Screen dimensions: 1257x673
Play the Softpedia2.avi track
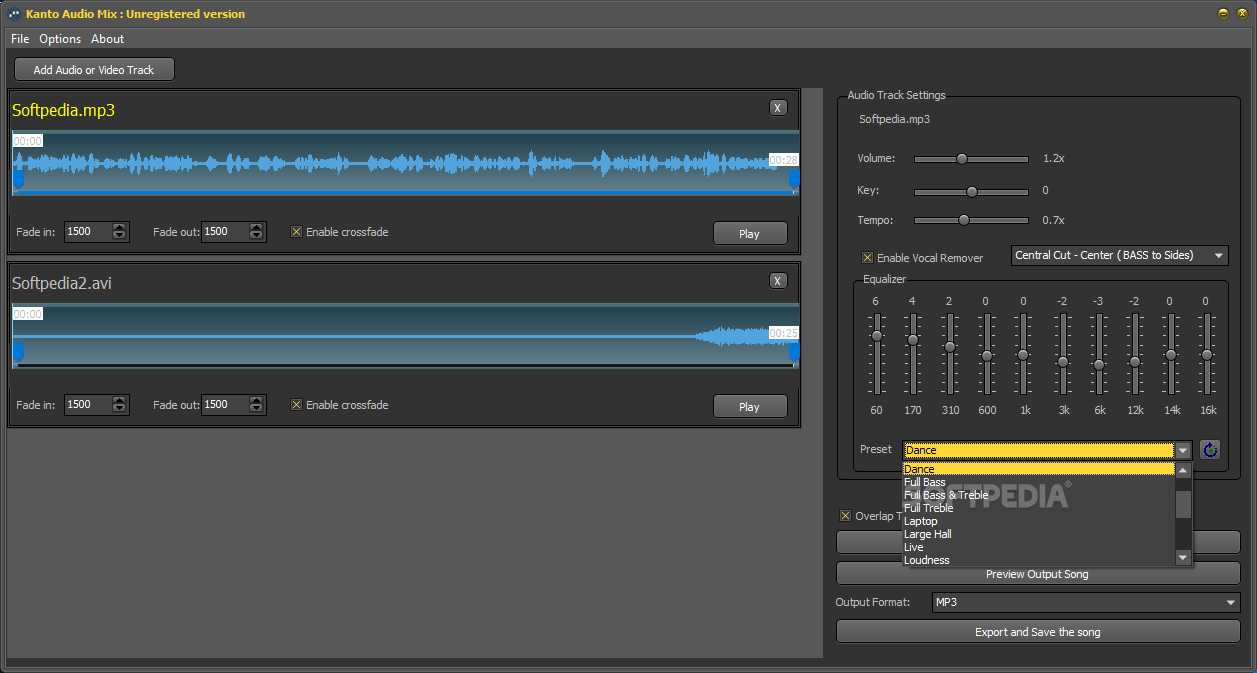[749, 406]
